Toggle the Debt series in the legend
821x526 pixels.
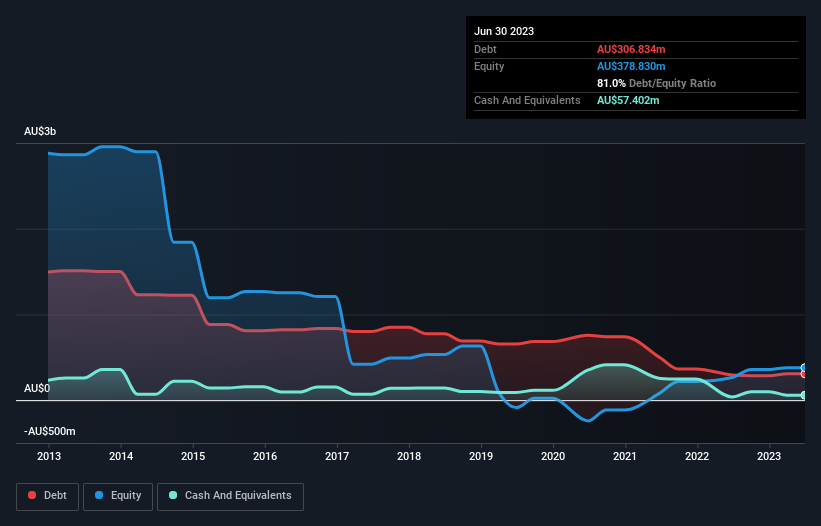pyautogui.click(x=47, y=496)
